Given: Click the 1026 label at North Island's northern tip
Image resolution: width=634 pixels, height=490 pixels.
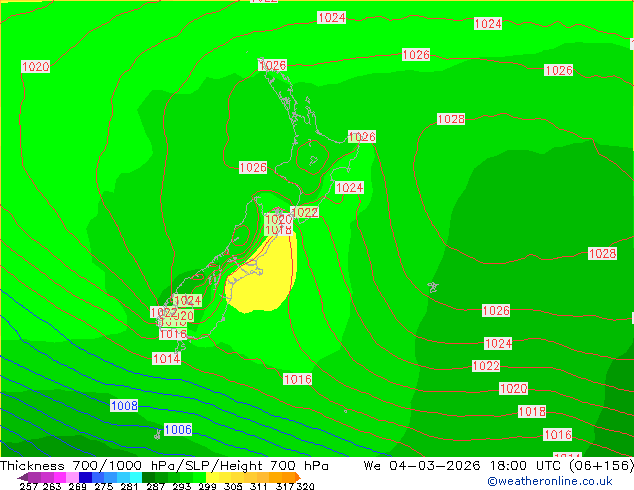Looking at the screenshot, I should [273, 65].
